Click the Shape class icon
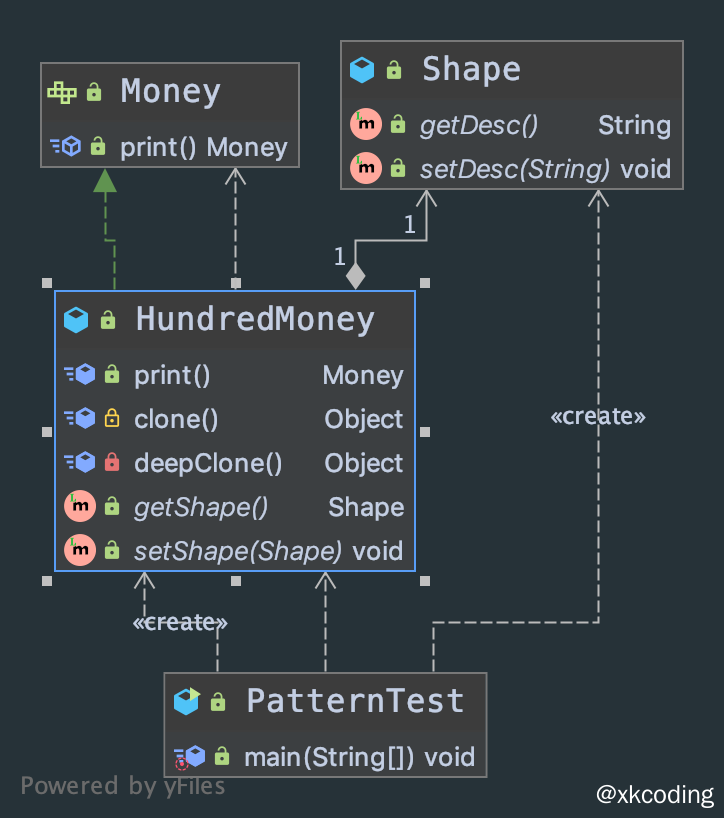Image resolution: width=724 pixels, height=818 pixels. tap(362, 69)
